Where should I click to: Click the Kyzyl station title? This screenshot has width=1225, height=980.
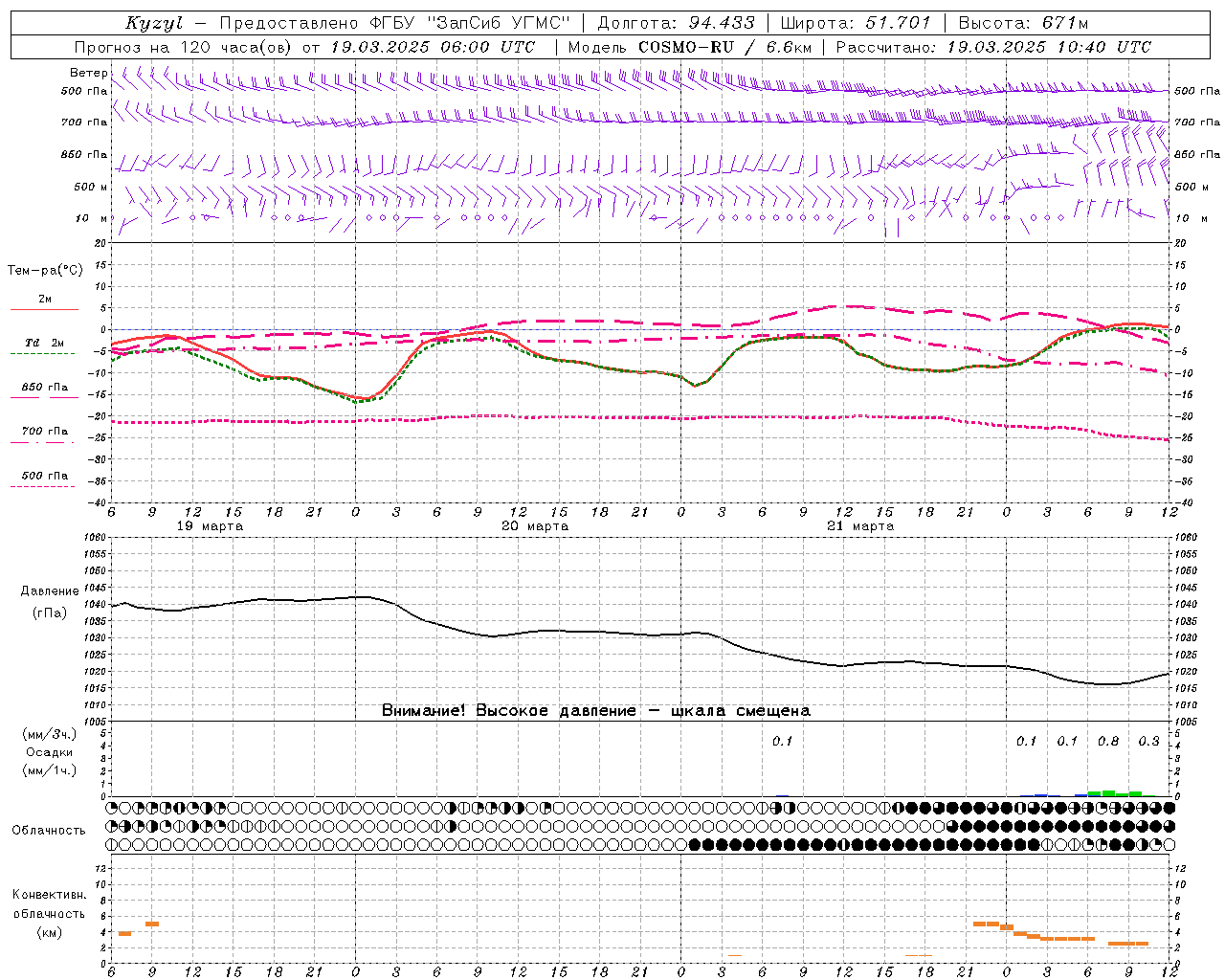(x=154, y=23)
